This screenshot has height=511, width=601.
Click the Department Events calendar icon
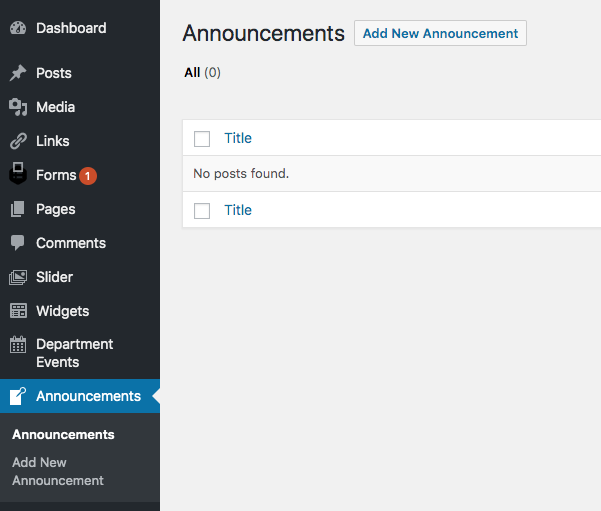pos(18,345)
